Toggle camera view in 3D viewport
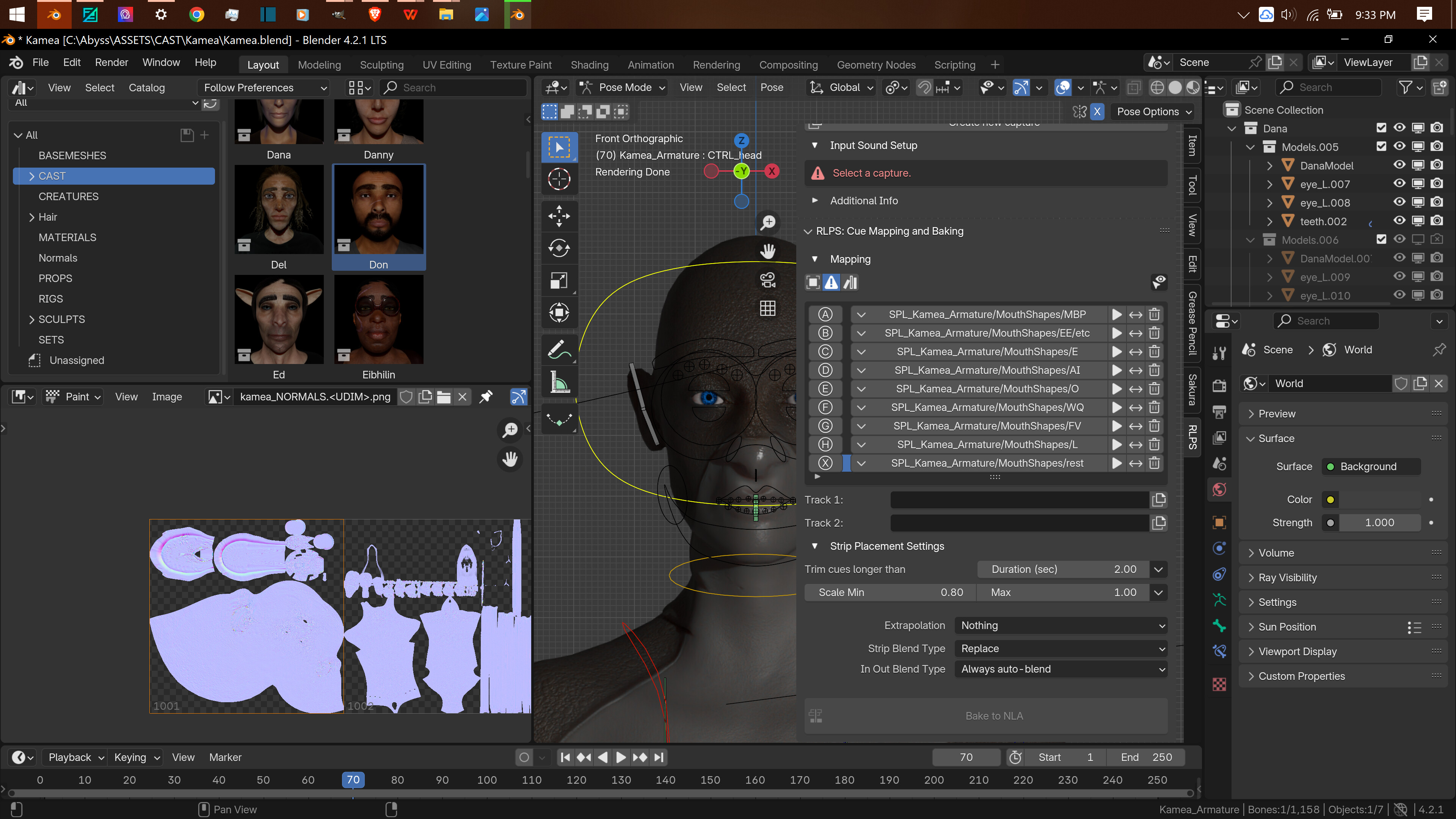 767,280
